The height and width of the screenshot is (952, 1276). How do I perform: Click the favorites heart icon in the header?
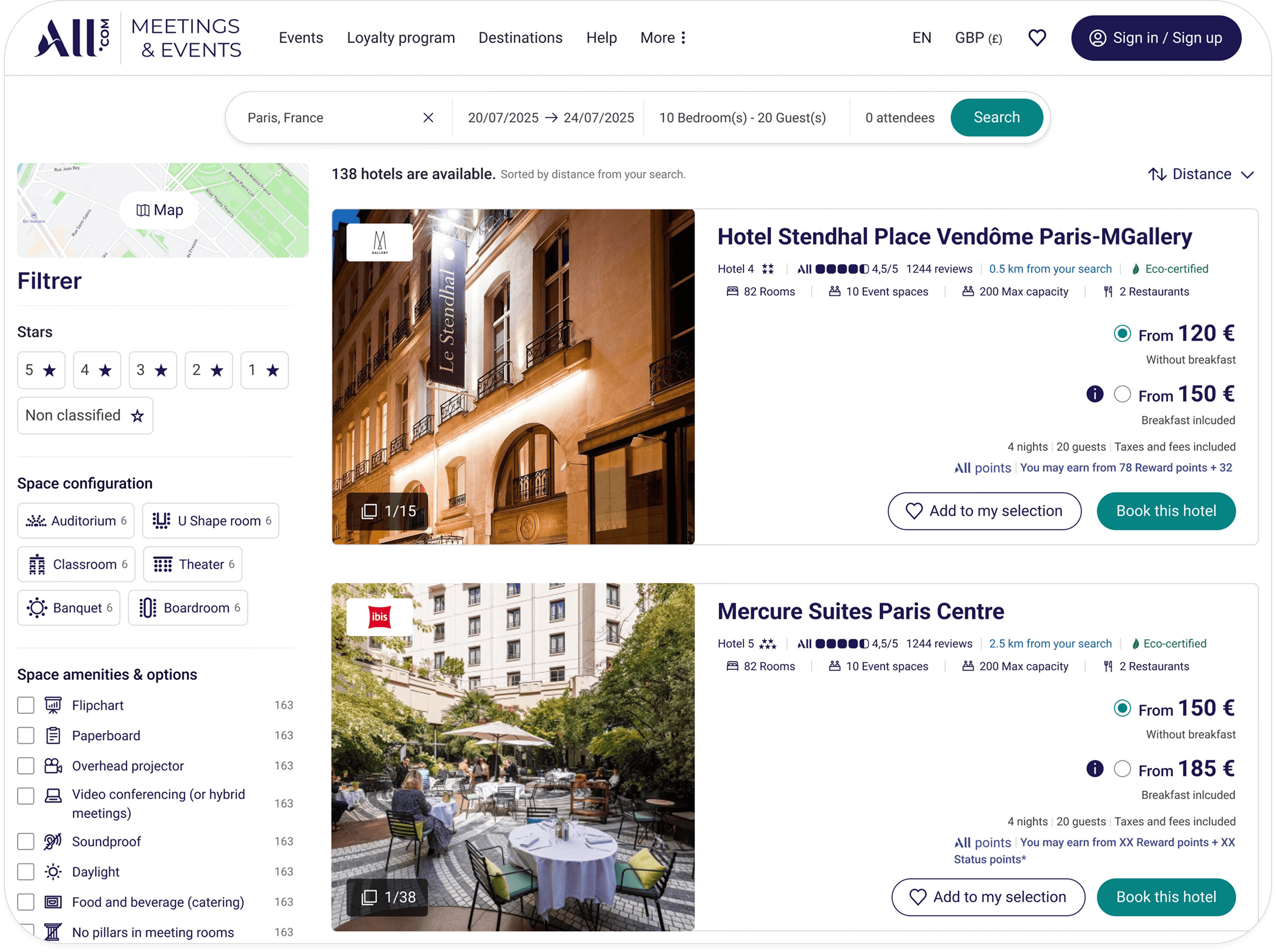click(x=1036, y=38)
